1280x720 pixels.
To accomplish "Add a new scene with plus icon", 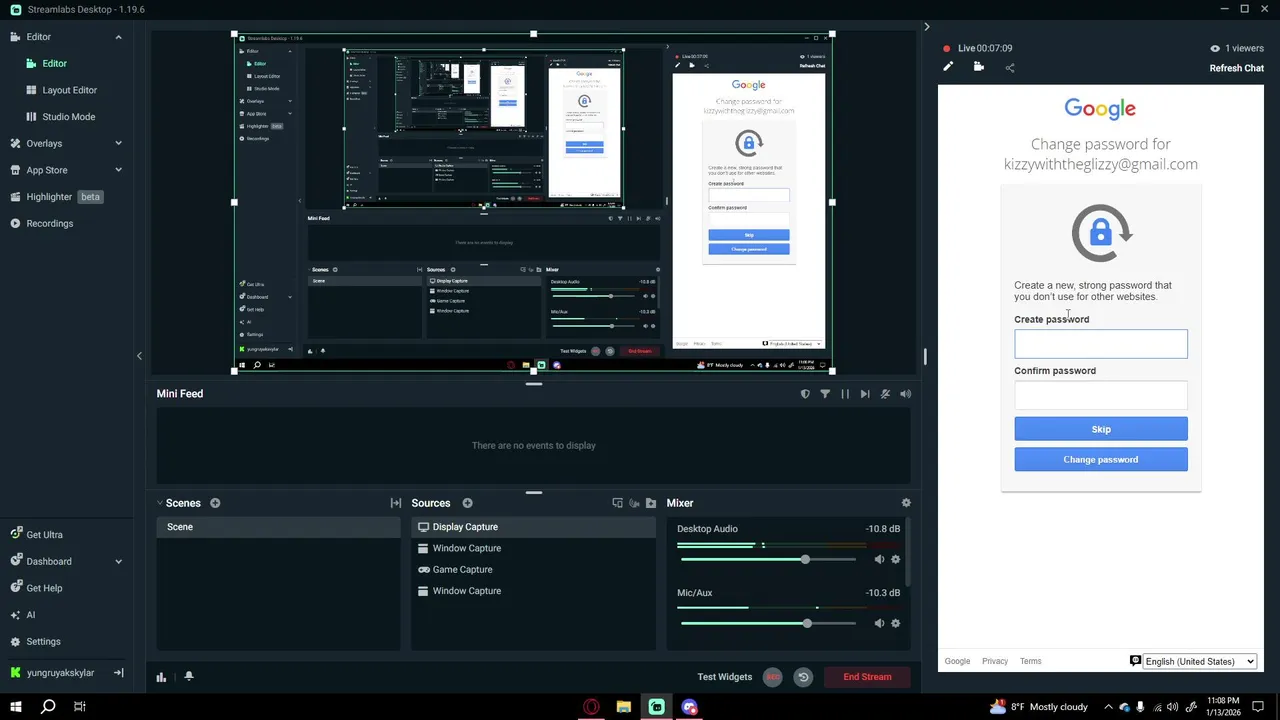I will coord(215,503).
